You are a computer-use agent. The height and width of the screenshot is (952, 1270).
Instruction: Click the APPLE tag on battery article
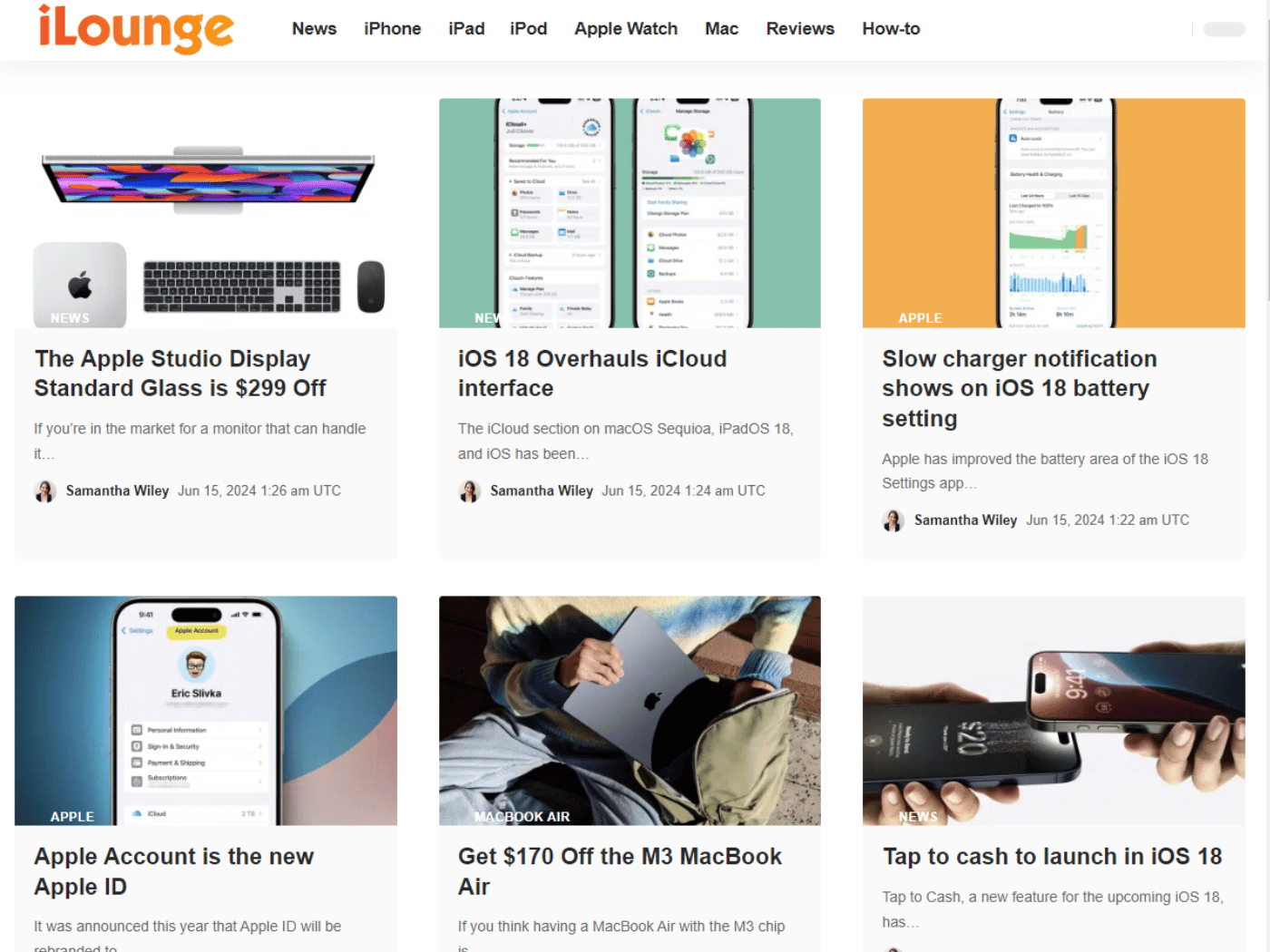click(920, 318)
